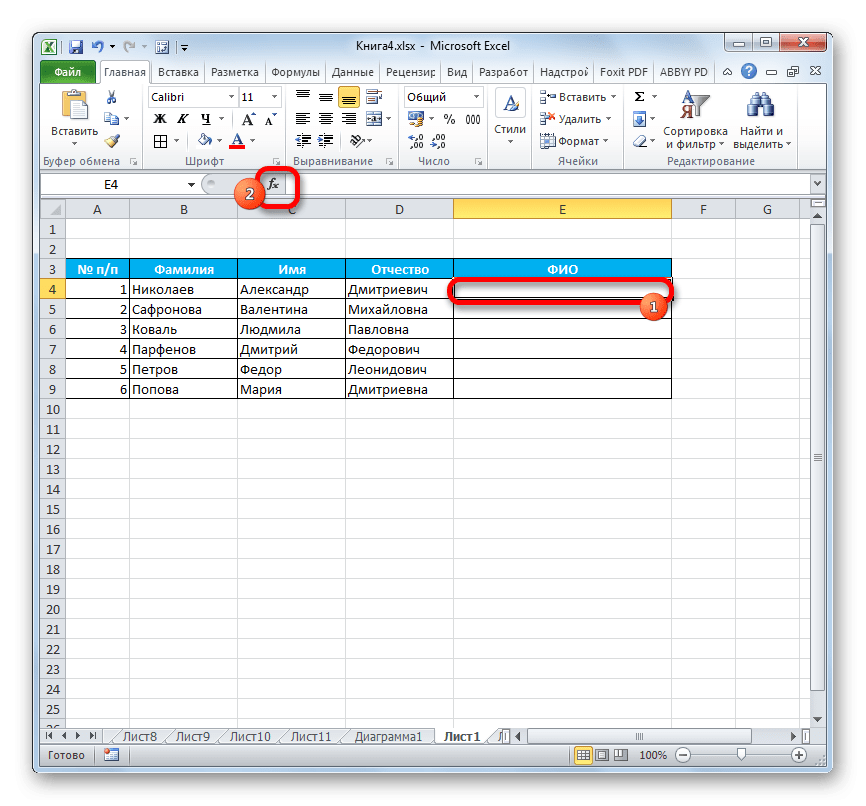The width and height of the screenshot is (866, 806).
Task: Click the Percent style icon
Action: pos(449,119)
